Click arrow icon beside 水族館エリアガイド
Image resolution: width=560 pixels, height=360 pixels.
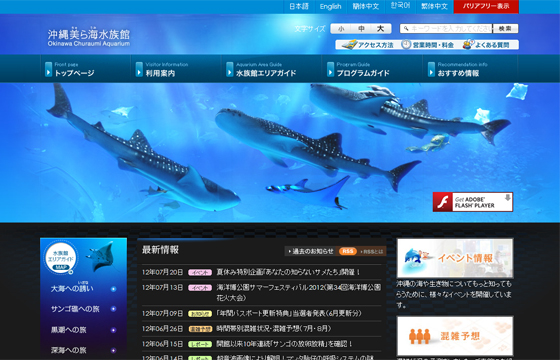(x=230, y=69)
